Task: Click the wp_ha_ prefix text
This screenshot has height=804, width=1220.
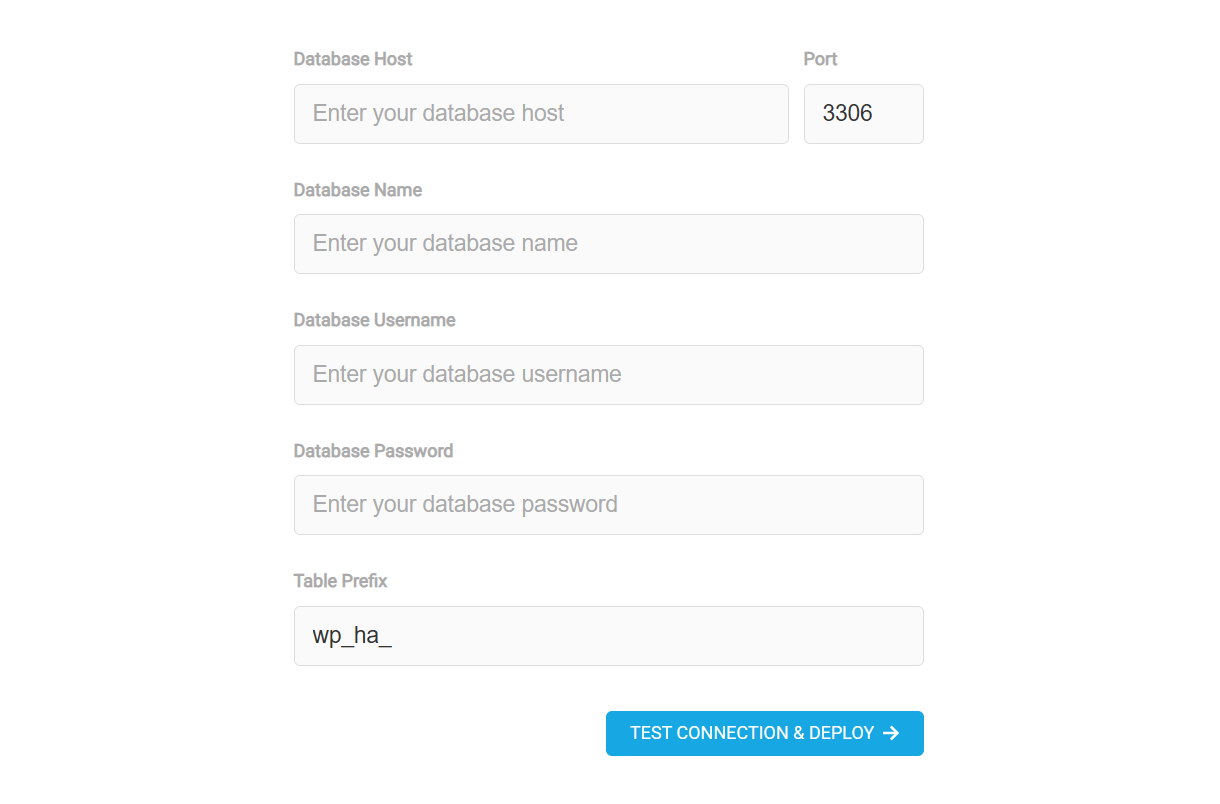Action: click(x=353, y=635)
